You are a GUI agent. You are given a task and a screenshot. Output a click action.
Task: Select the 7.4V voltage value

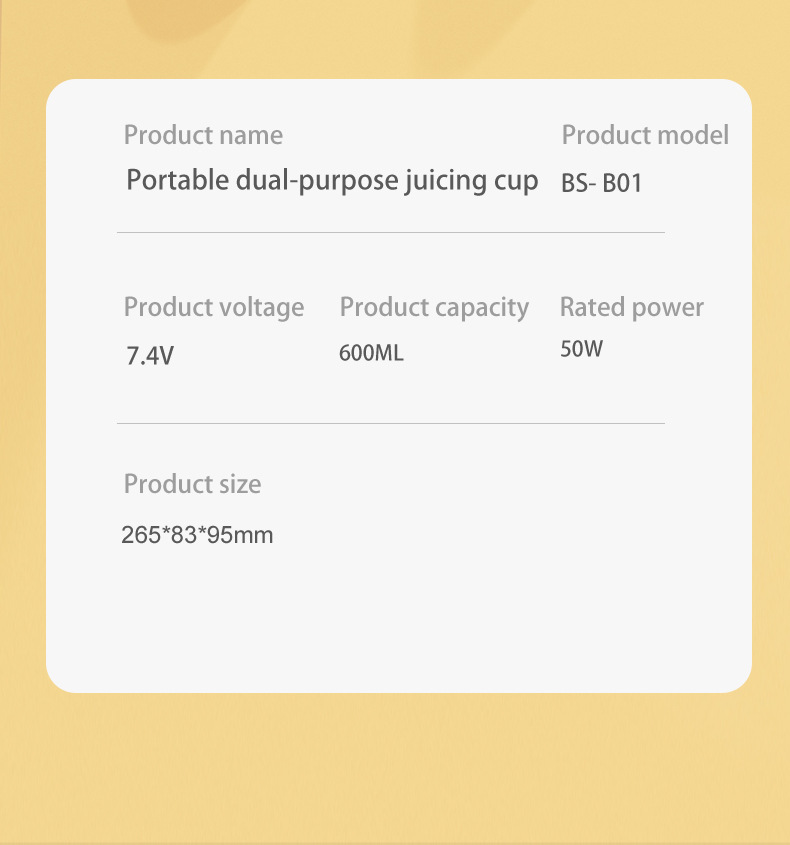[150, 355]
